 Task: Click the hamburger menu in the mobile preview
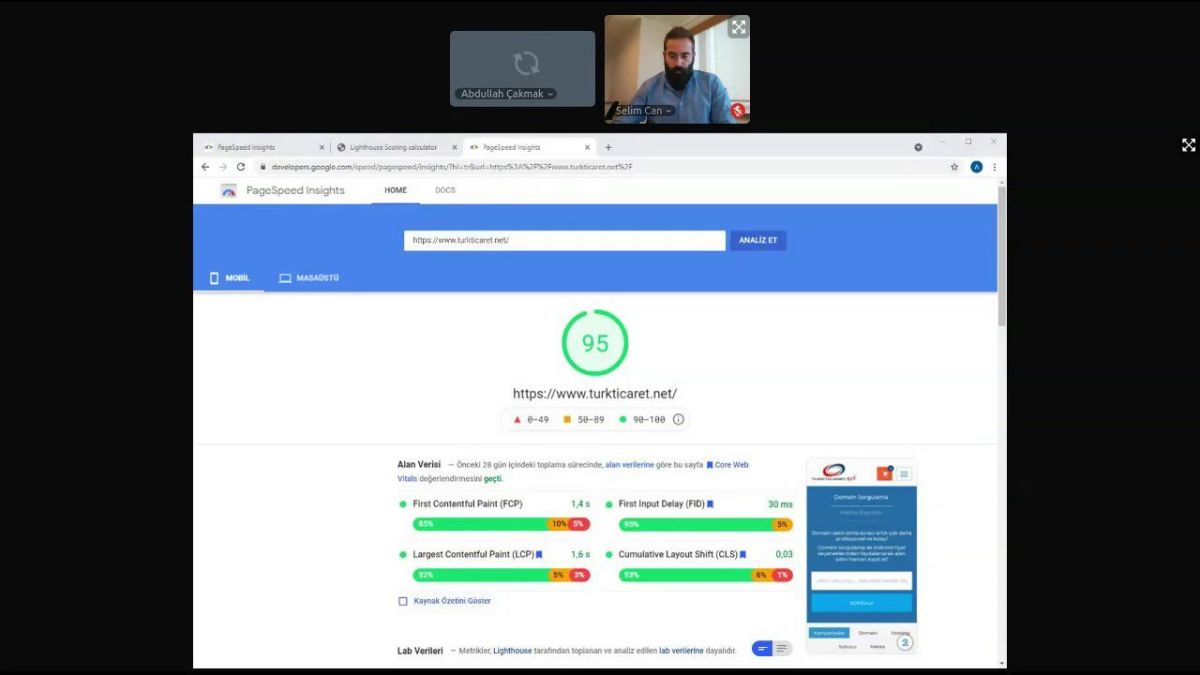point(904,473)
